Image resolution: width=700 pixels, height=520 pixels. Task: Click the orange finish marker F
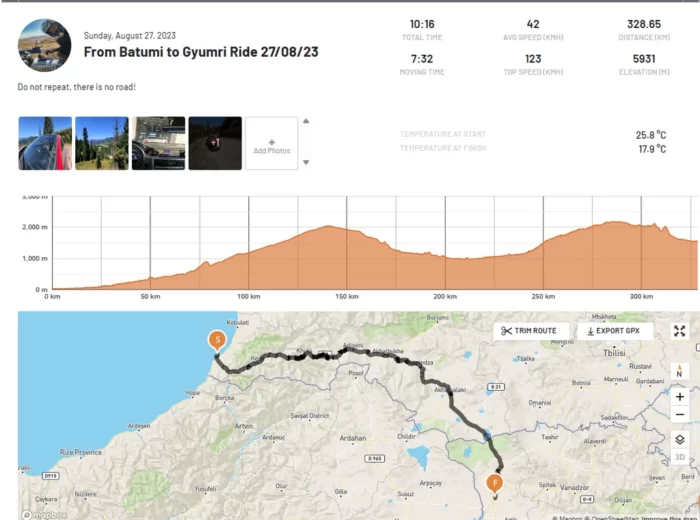[494, 483]
